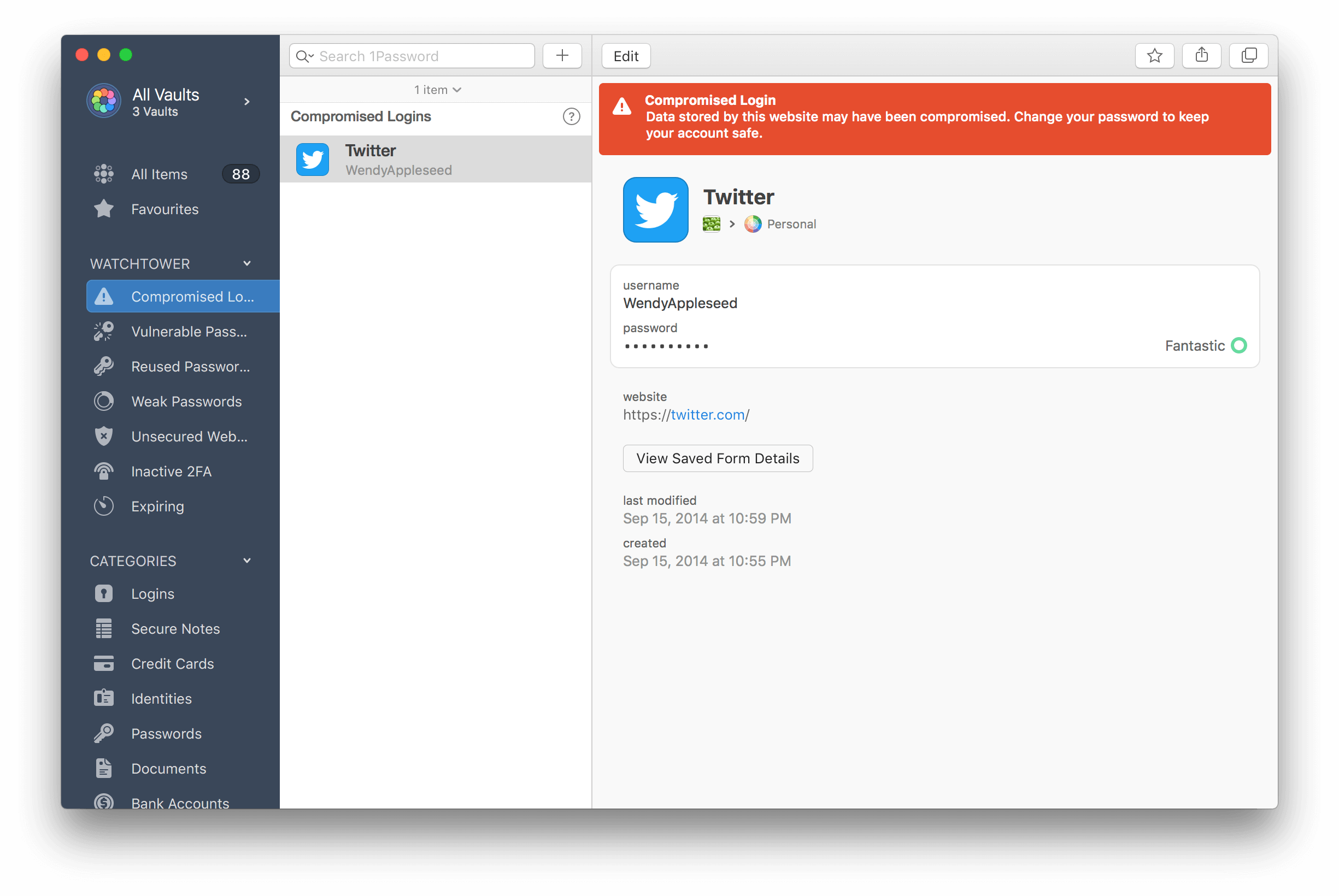The image size is (1339, 896).
Task: Select the Identities category icon
Action: click(x=103, y=698)
